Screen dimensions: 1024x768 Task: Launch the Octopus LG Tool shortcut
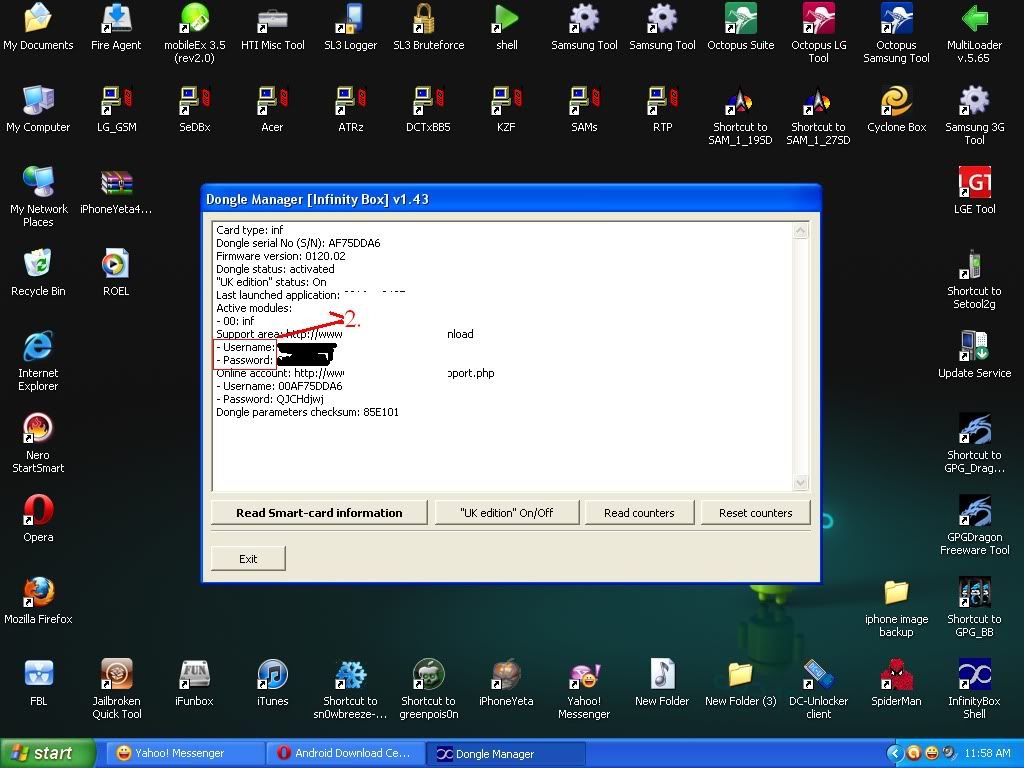click(818, 33)
